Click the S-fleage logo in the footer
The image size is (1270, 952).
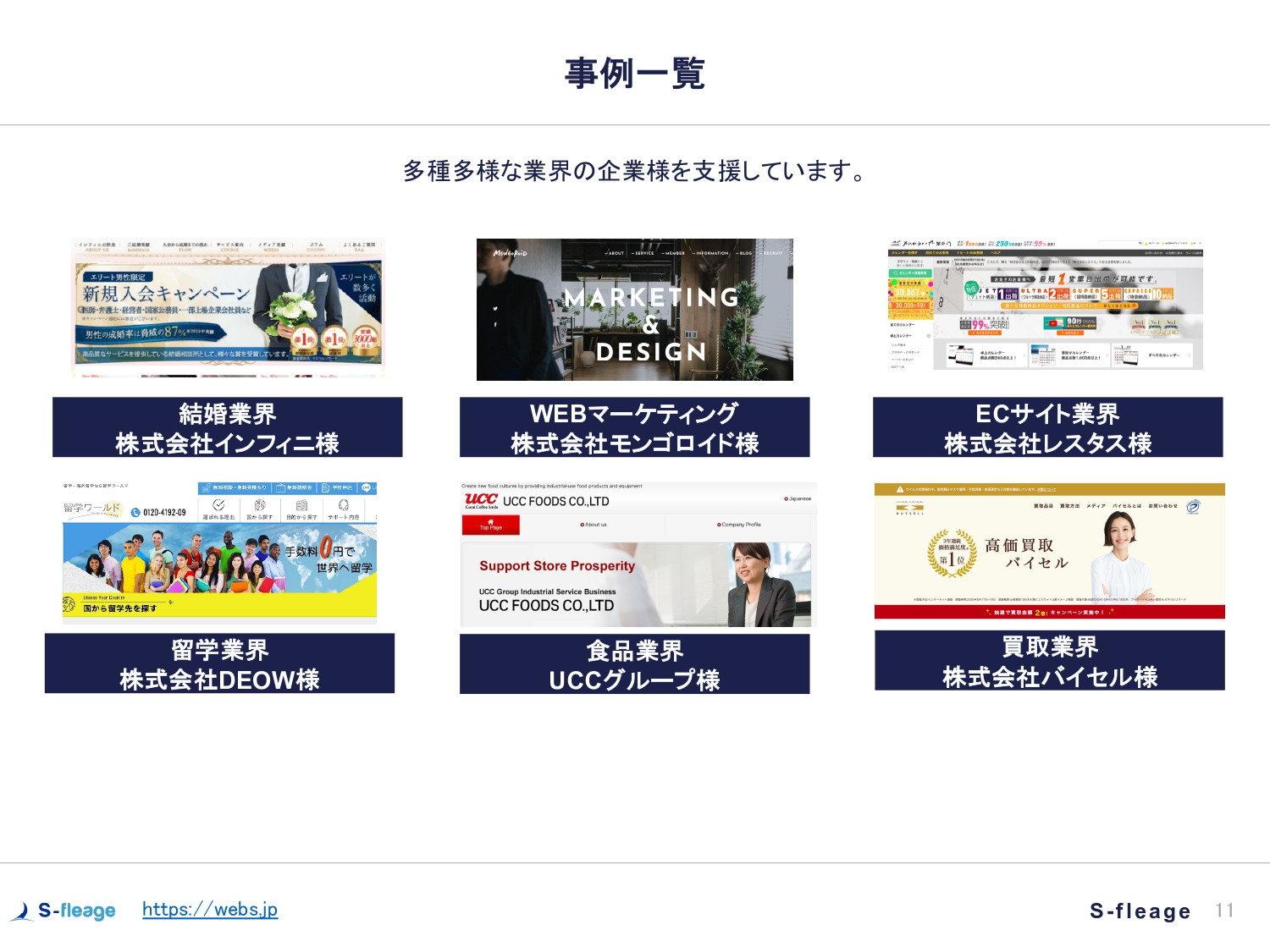coord(63,910)
